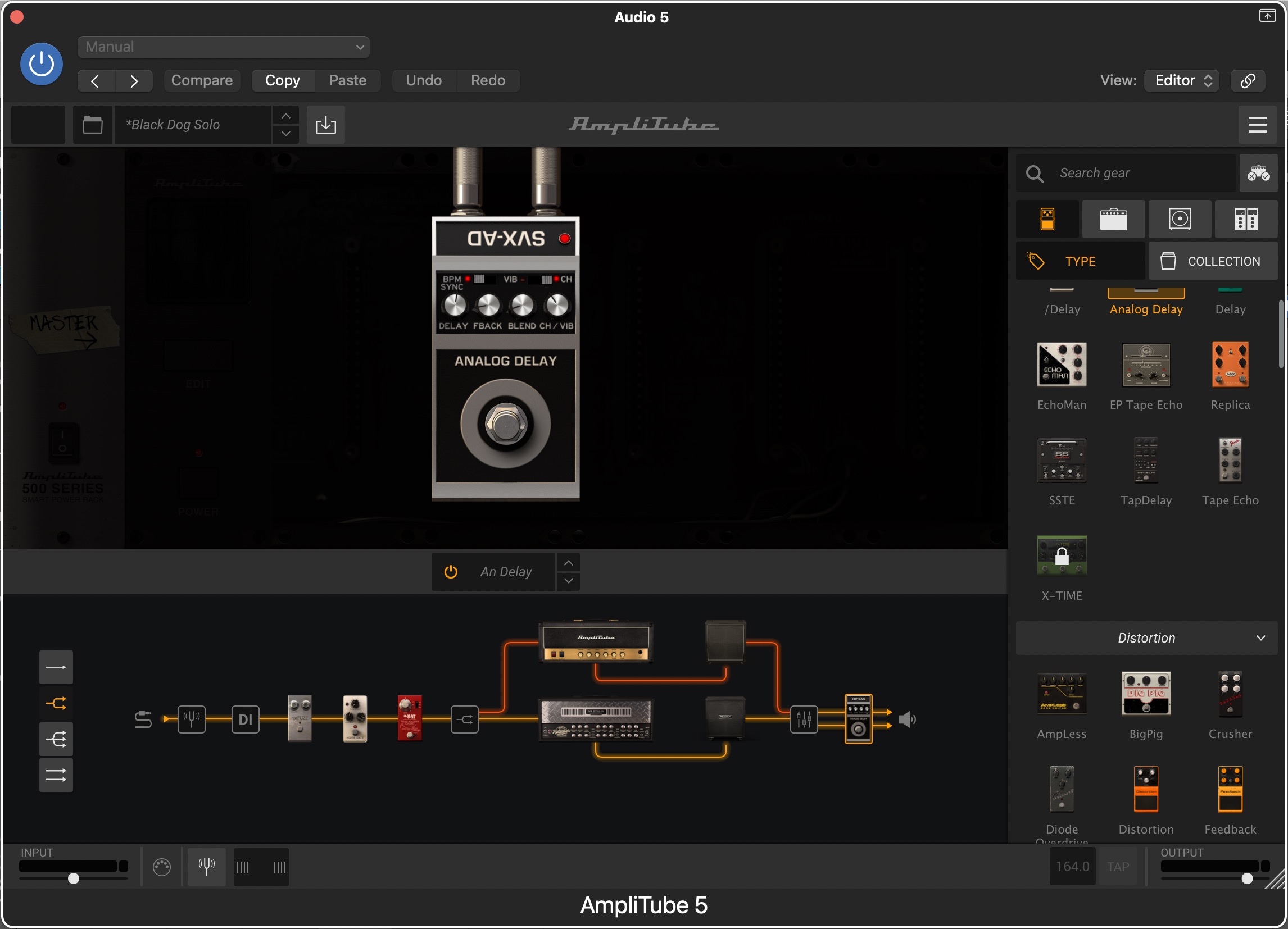
Task: Click the output speaker icon in chain
Action: (908, 719)
